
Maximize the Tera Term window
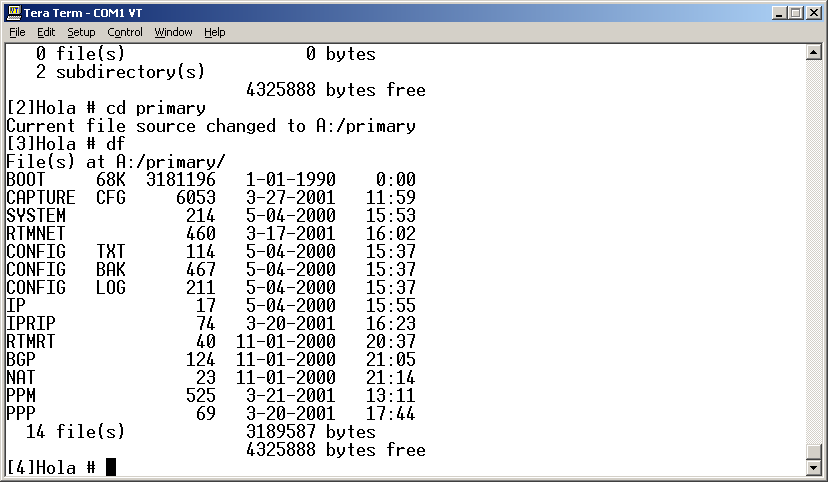pyautogui.click(x=795, y=13)
